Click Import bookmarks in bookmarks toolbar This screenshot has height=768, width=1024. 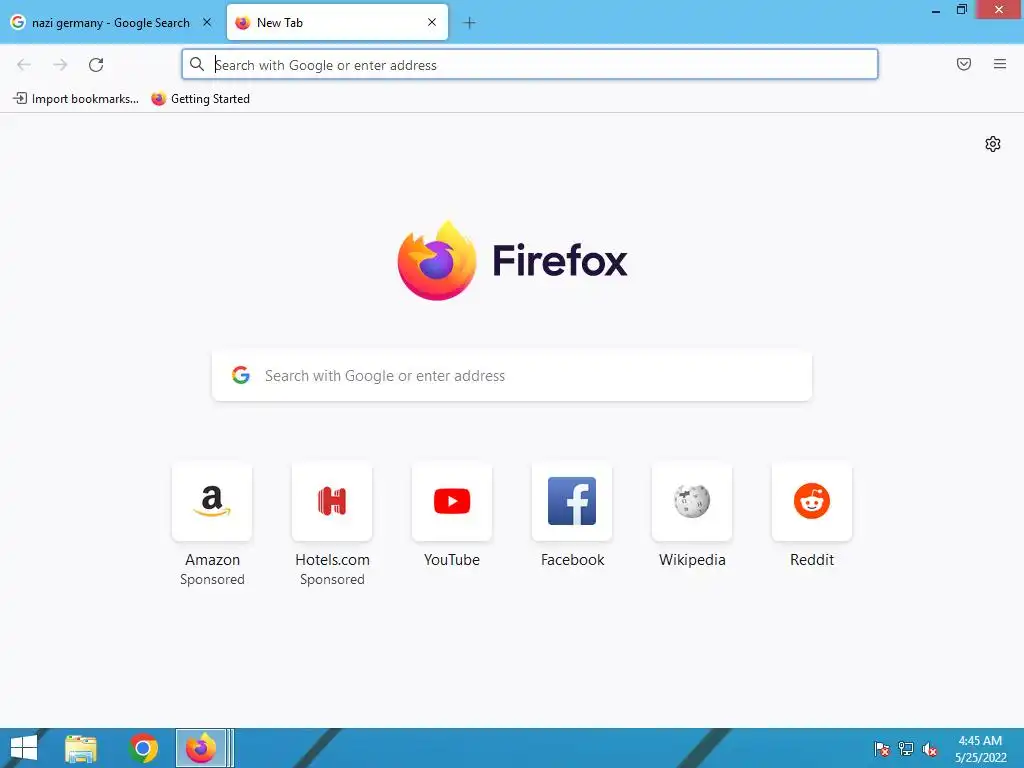pos(76,99)
